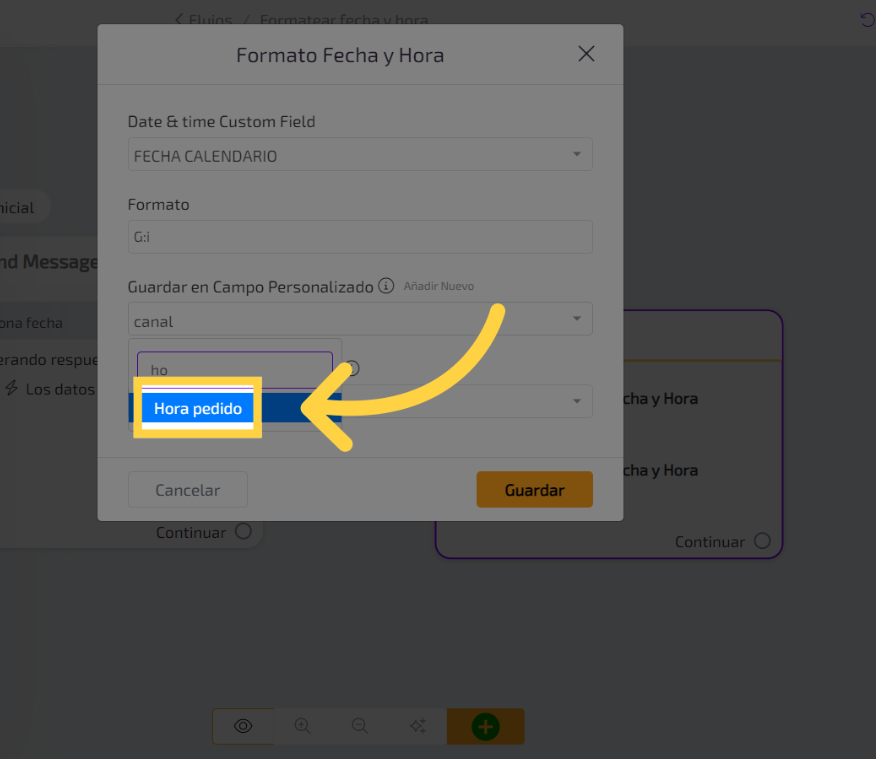Image resolution: width=876 pixels, height=759 pixels.
Task: Click the undo arrow icon at top right
Action: 867,20
